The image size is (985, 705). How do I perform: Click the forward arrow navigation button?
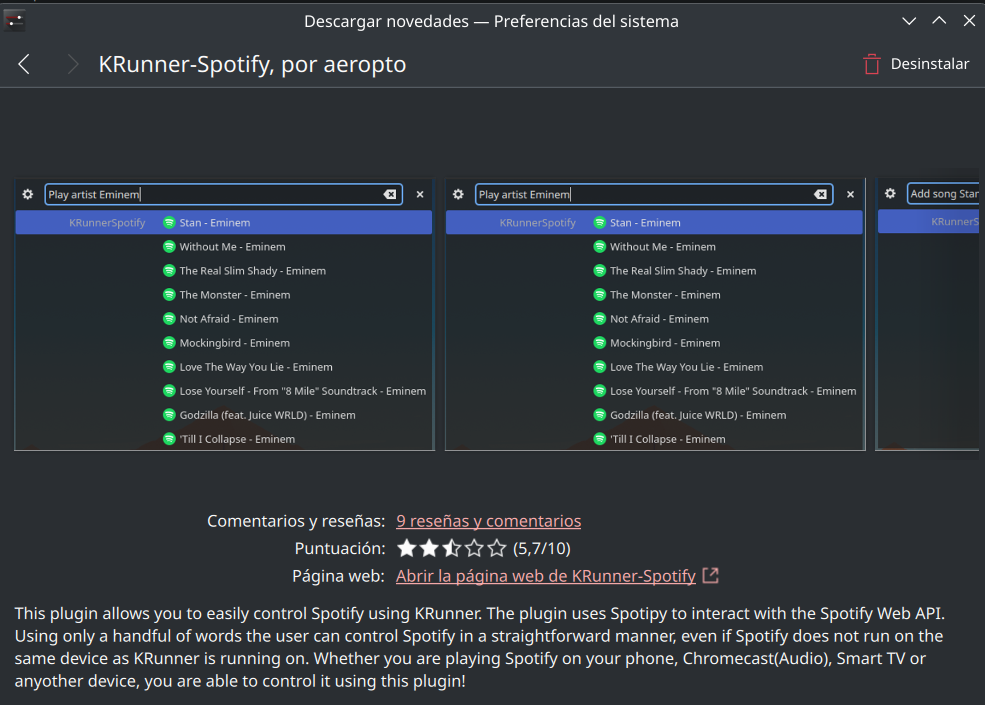[x=72, y=64]
